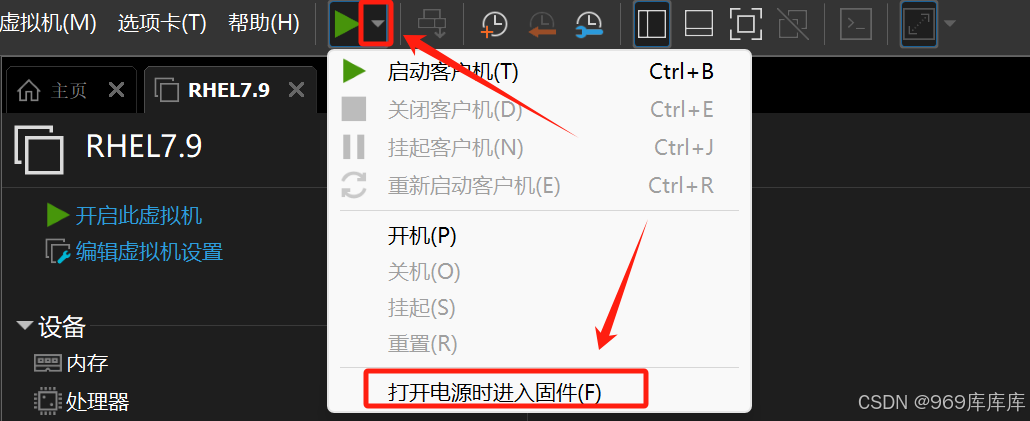Take a snapshot with the clock-plus icon
1030x421 pixels.
pyautogui.click(x=494, y=24)
